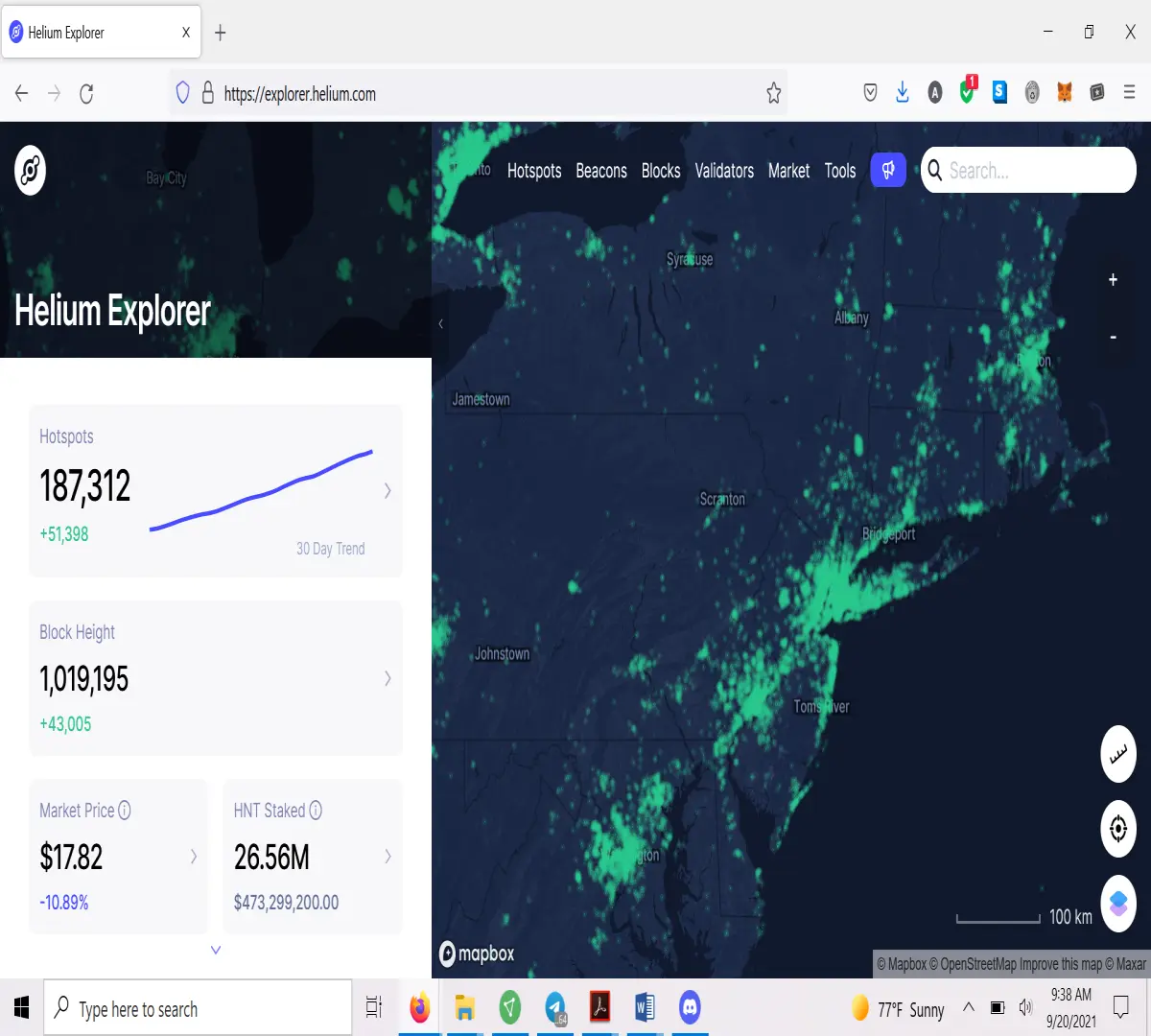Close the Helium Explorer tab
1151x1036 pixels.
click(x=185, y=33)
